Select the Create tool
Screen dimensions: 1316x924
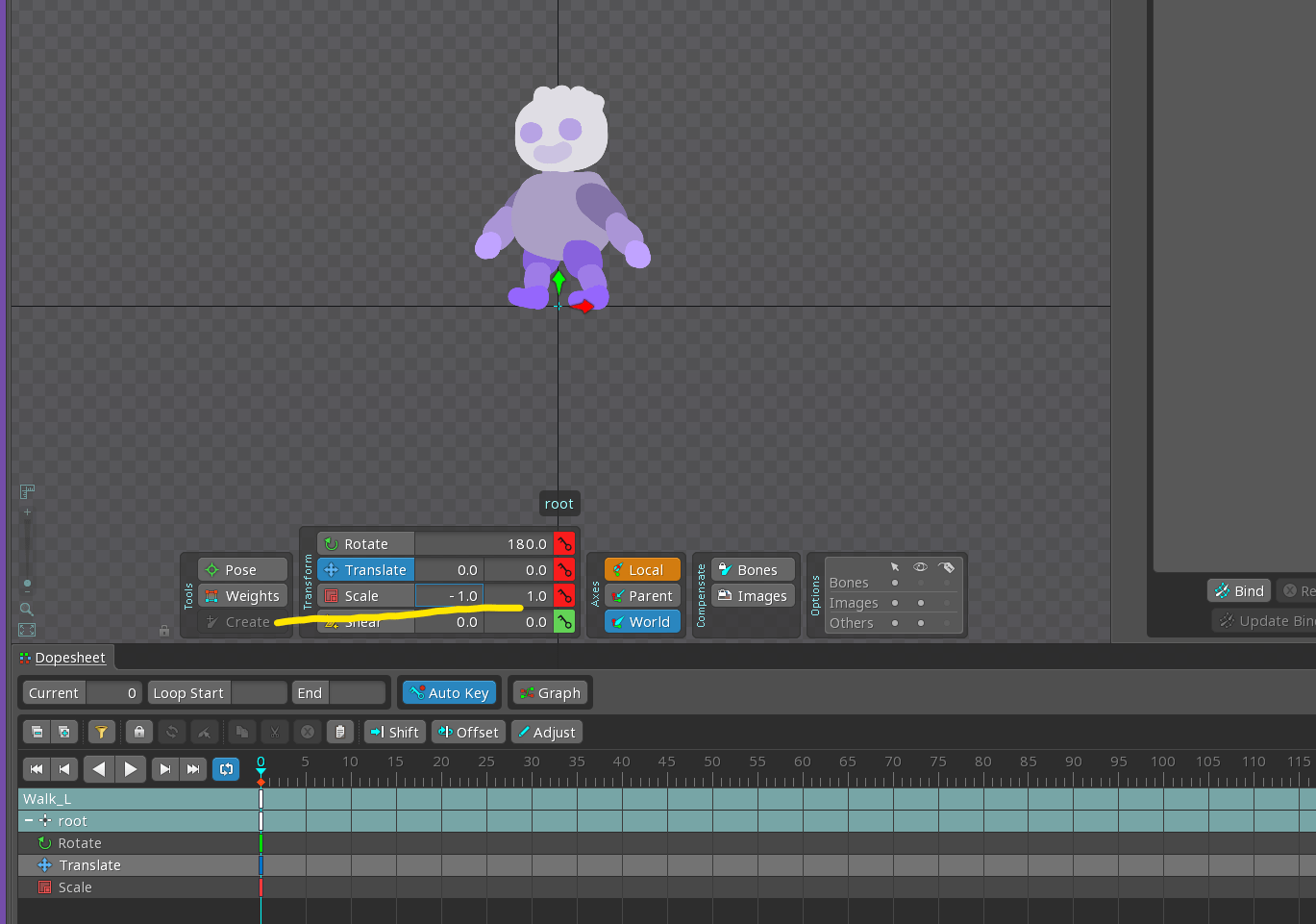coord(243,622)
